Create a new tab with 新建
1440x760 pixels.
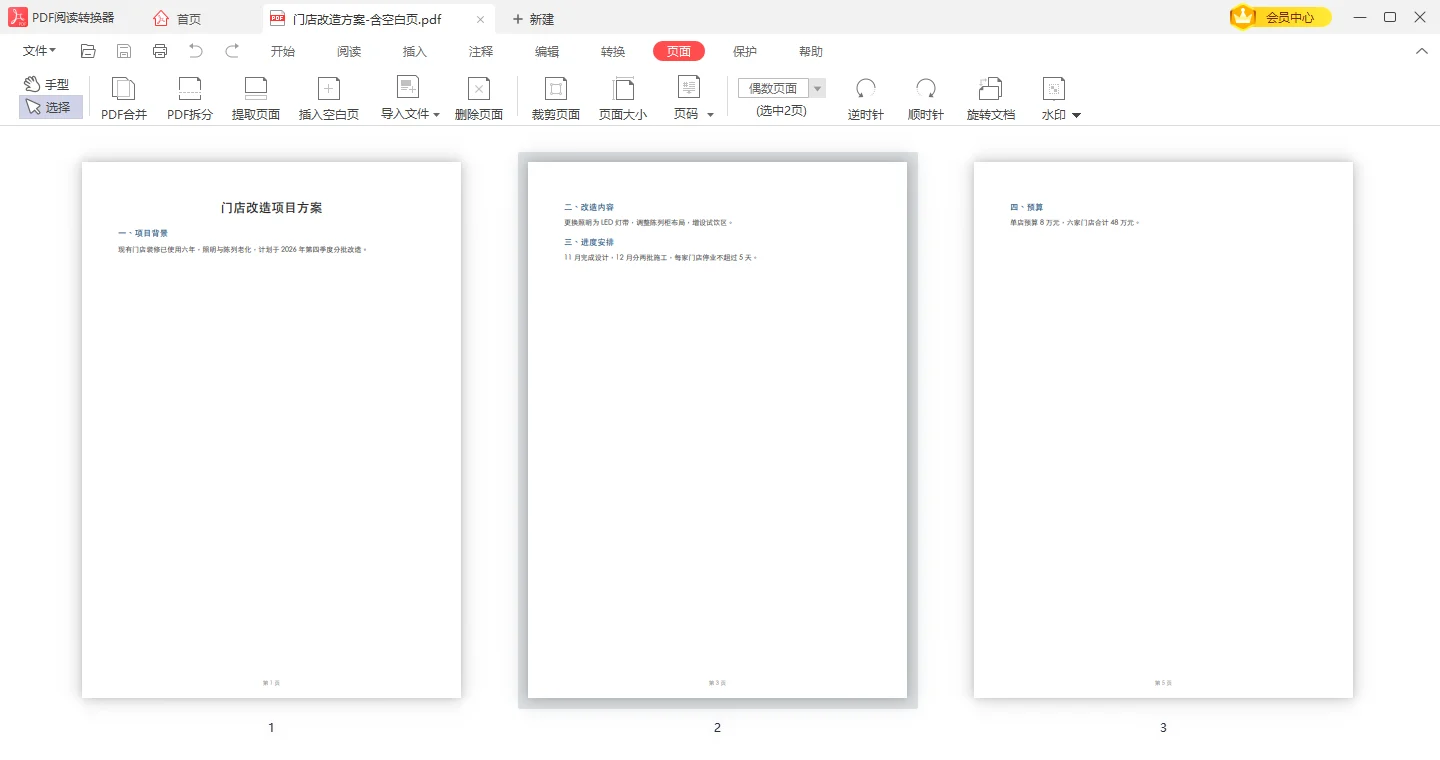click(533, 19)
